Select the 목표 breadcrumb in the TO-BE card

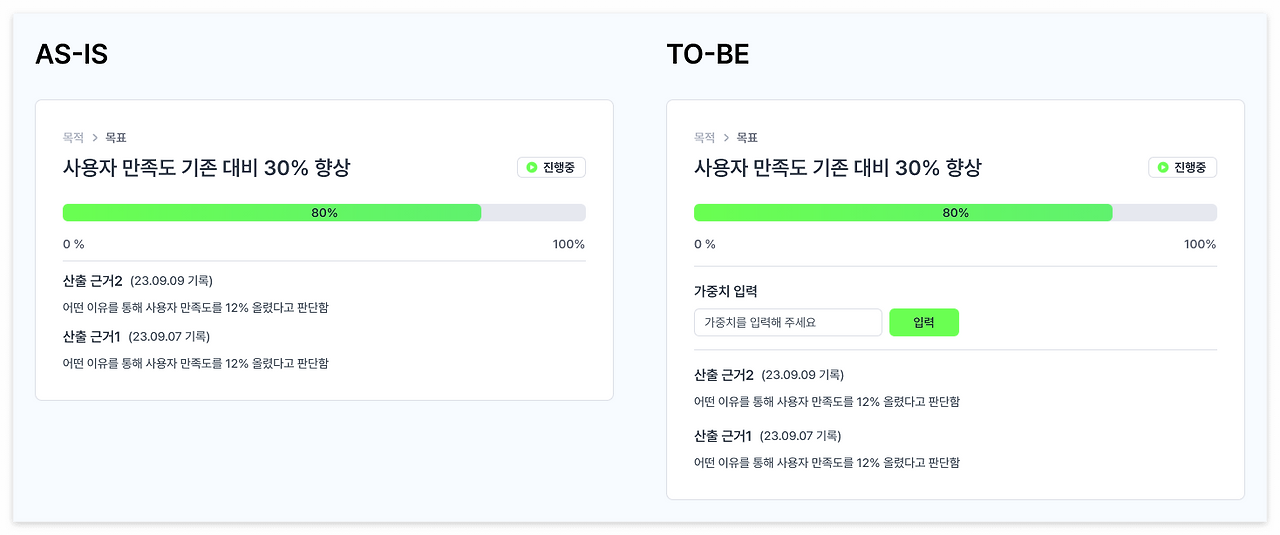(747, 138)
